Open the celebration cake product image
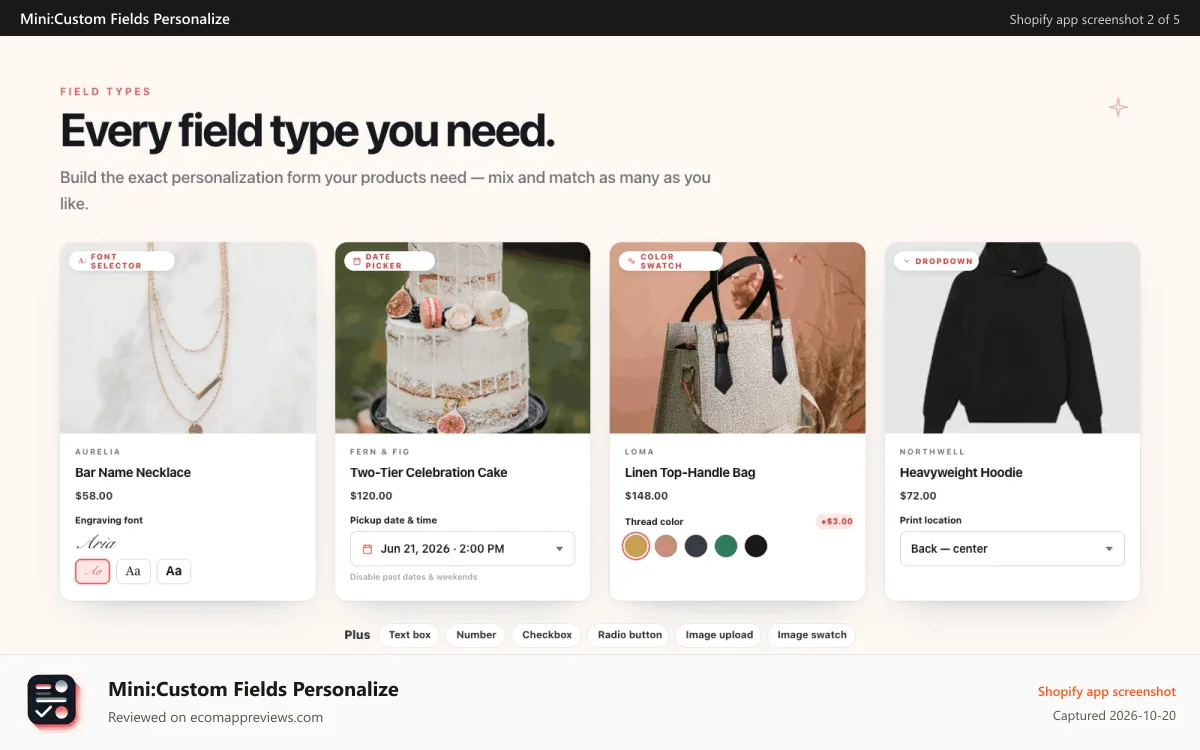Screen dimensions: 1200x750 click(x=463, y=338)
